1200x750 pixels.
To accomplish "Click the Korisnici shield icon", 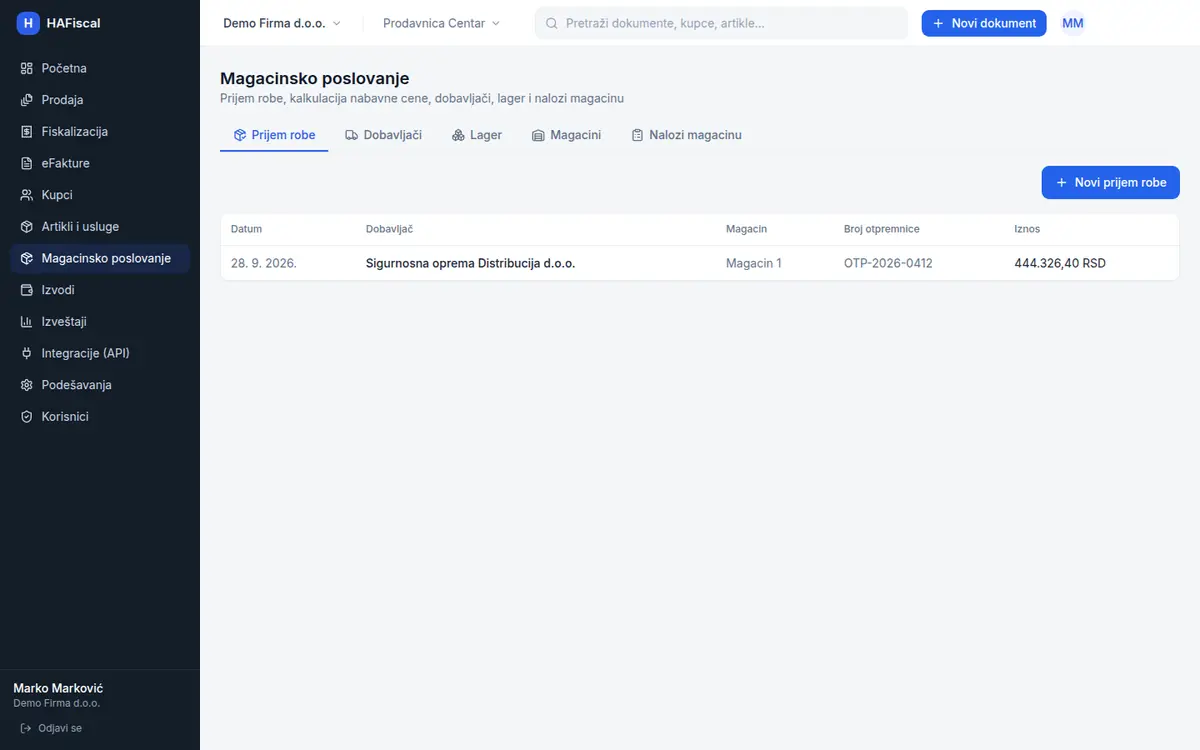I will click(x=27, y=417).
